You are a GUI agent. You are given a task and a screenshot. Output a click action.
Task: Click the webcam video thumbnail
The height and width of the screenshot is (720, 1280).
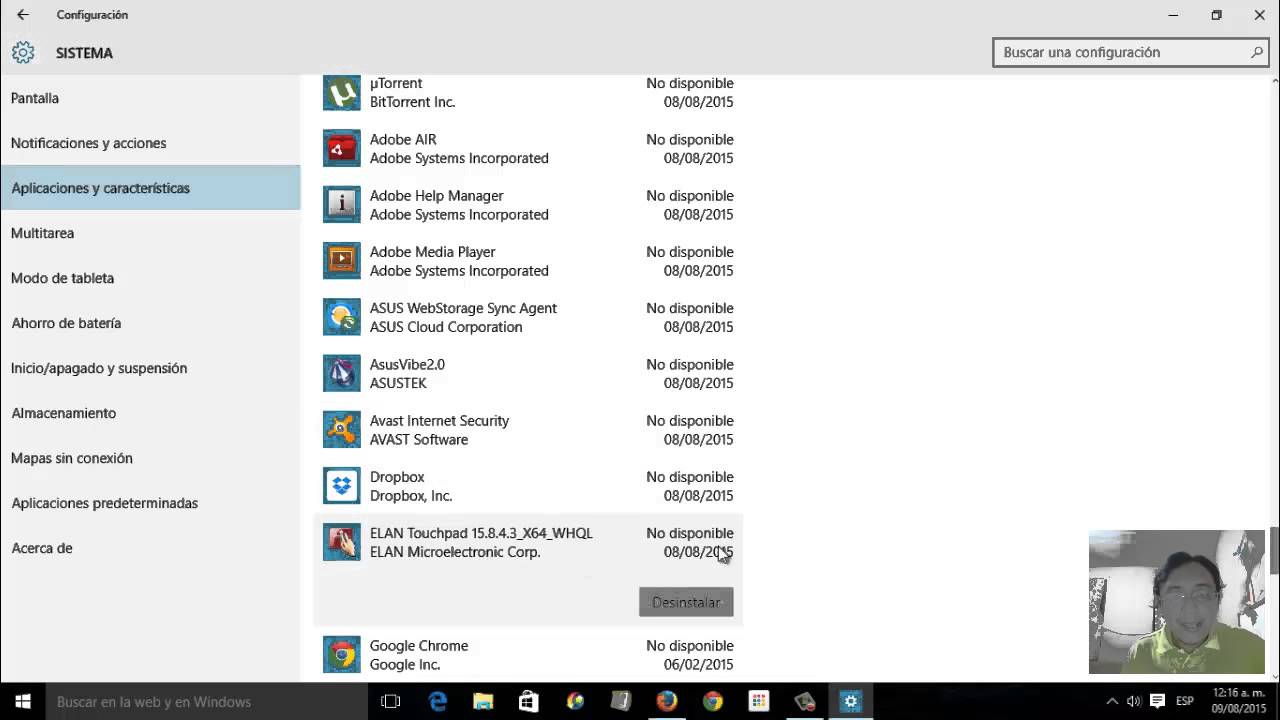click(1177, 601)
